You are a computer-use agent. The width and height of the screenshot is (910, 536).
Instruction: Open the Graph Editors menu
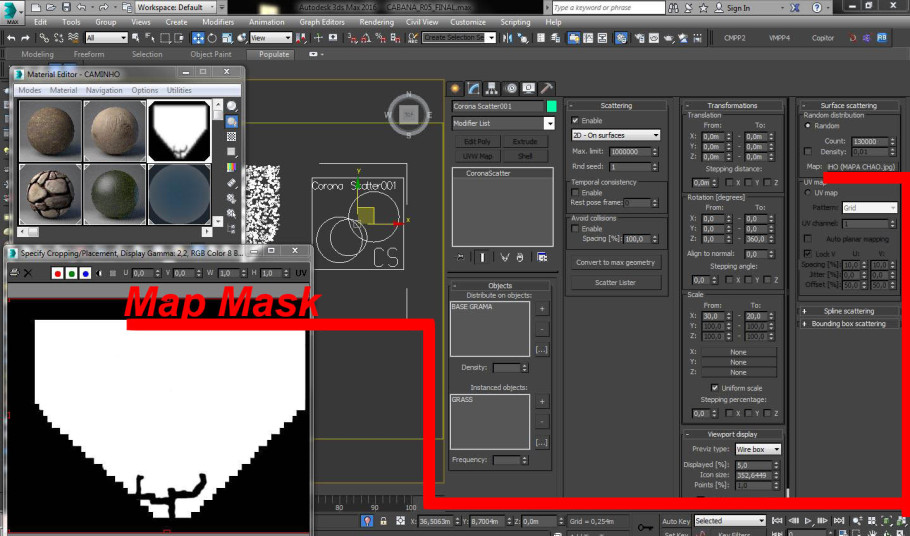pos(322,22)
